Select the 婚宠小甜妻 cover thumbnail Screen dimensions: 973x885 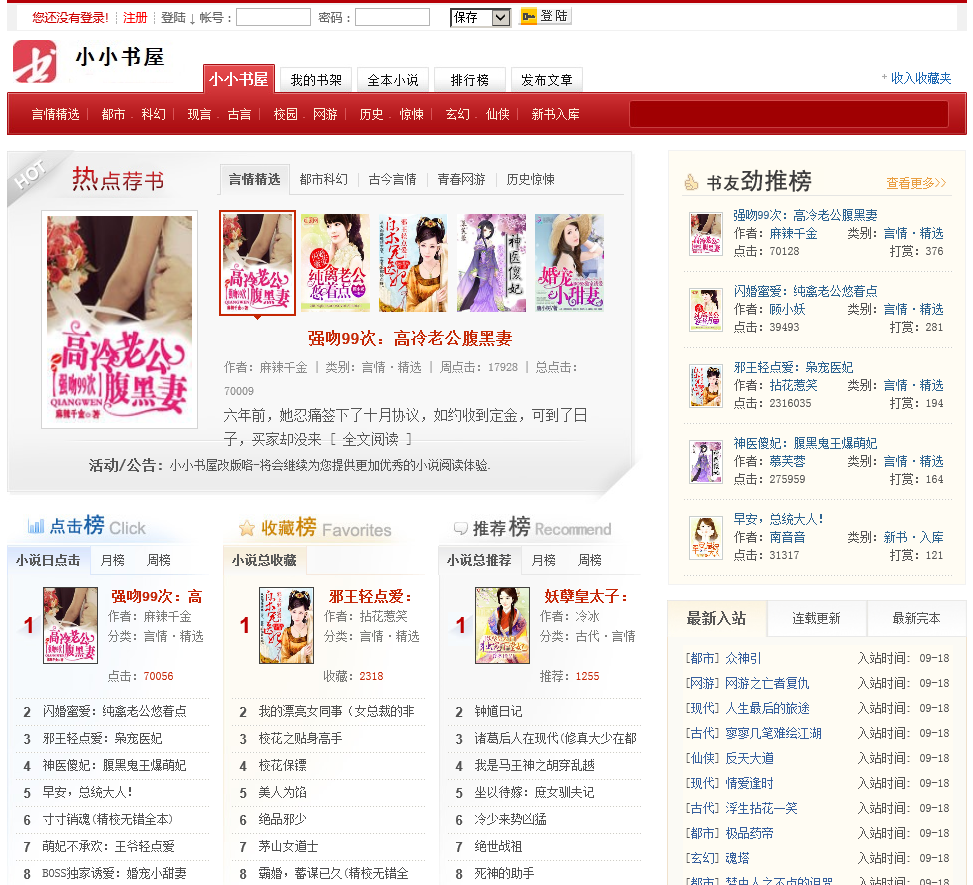[x=569, y=263]
